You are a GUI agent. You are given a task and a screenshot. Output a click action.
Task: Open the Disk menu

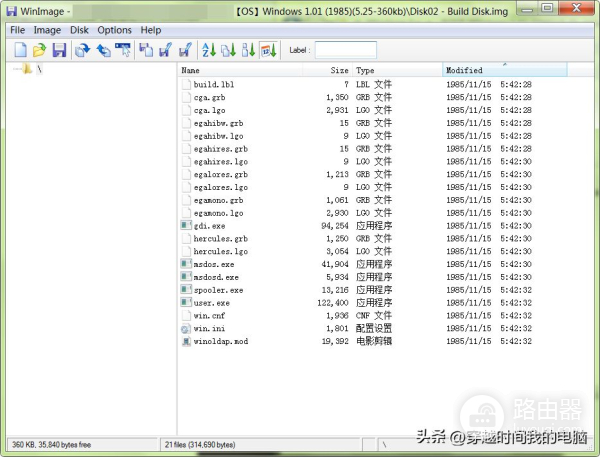tap(79, 30)
